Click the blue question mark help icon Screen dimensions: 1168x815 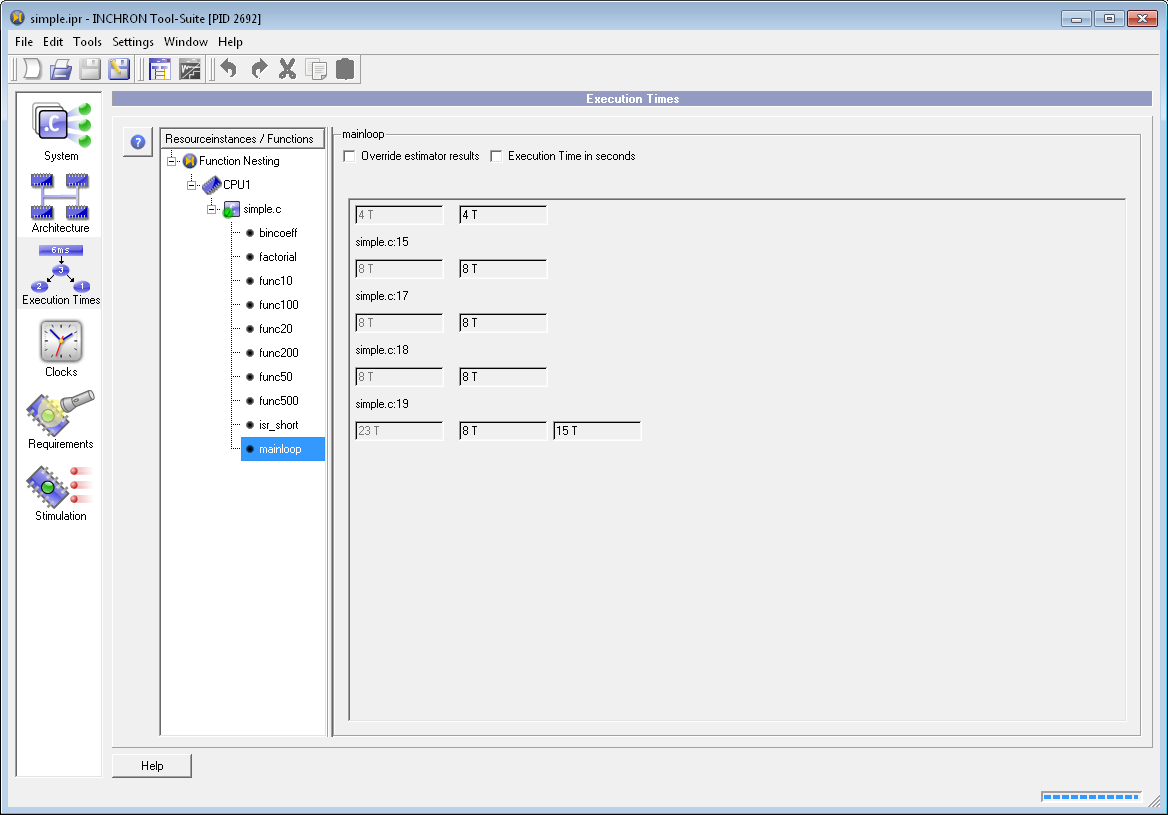click(138, 142)
